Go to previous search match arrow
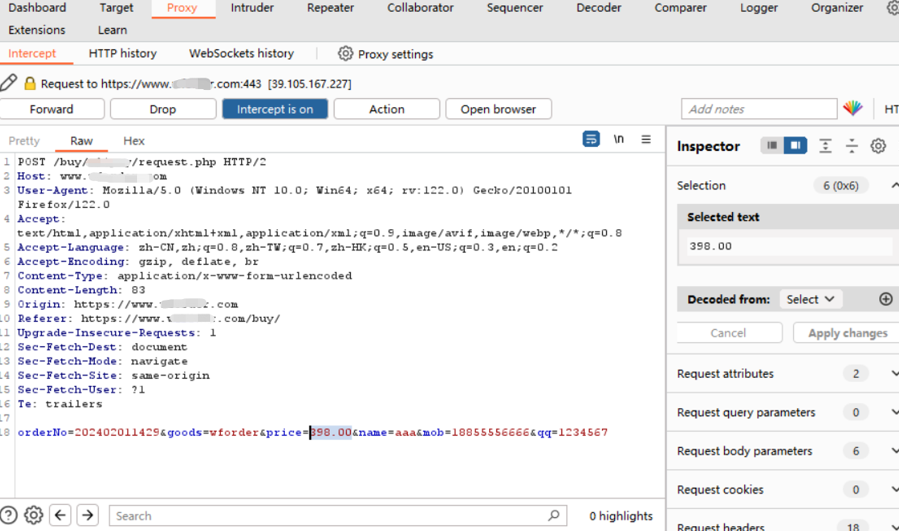Viewport: 899px width, 531px height. 60,515
